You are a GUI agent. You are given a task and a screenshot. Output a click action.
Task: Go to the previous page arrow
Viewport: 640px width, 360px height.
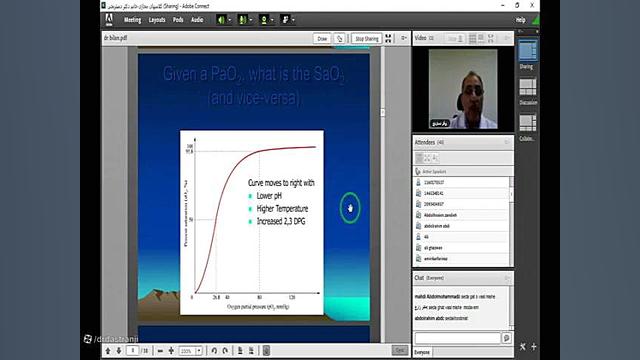point(108,351)
